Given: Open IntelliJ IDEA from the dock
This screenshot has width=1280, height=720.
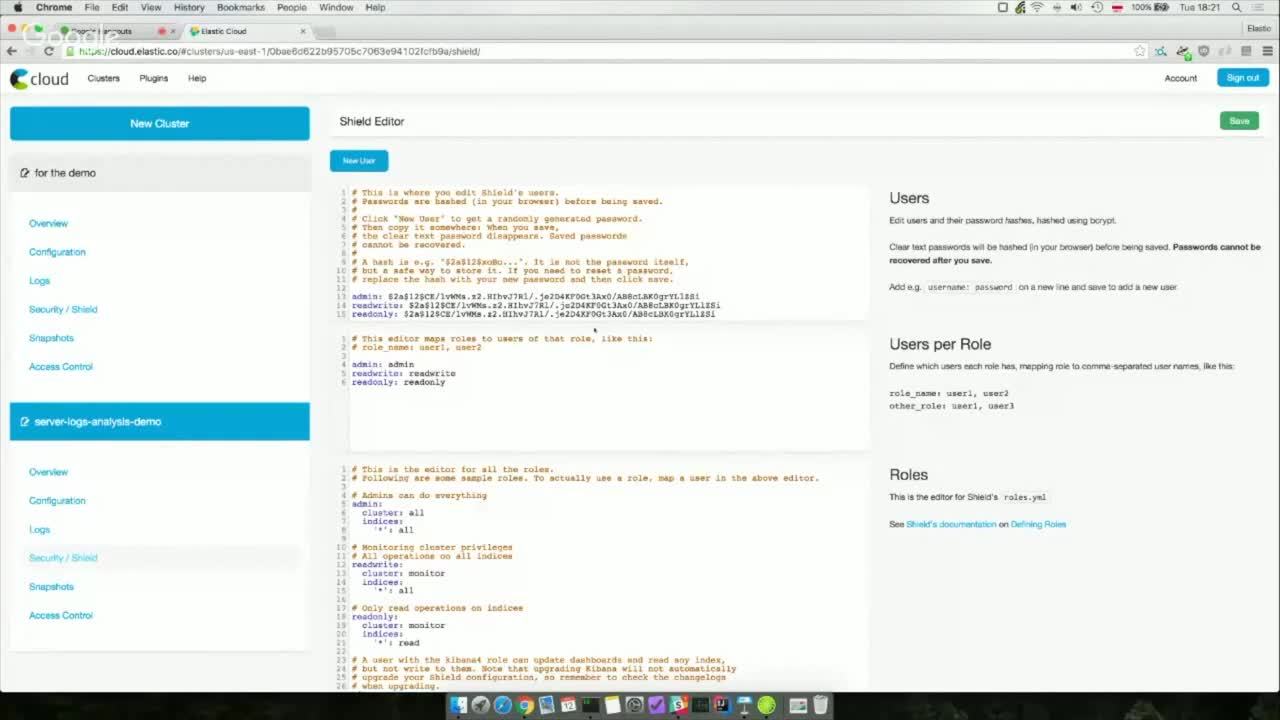Looking at the screenshot, I should (722, 705).
